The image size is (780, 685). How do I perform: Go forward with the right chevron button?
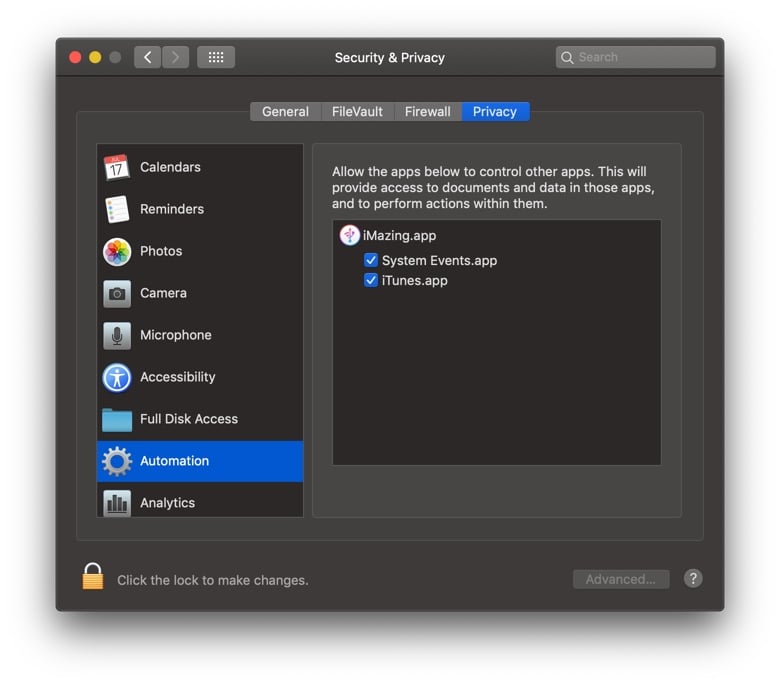pos(175,57)
